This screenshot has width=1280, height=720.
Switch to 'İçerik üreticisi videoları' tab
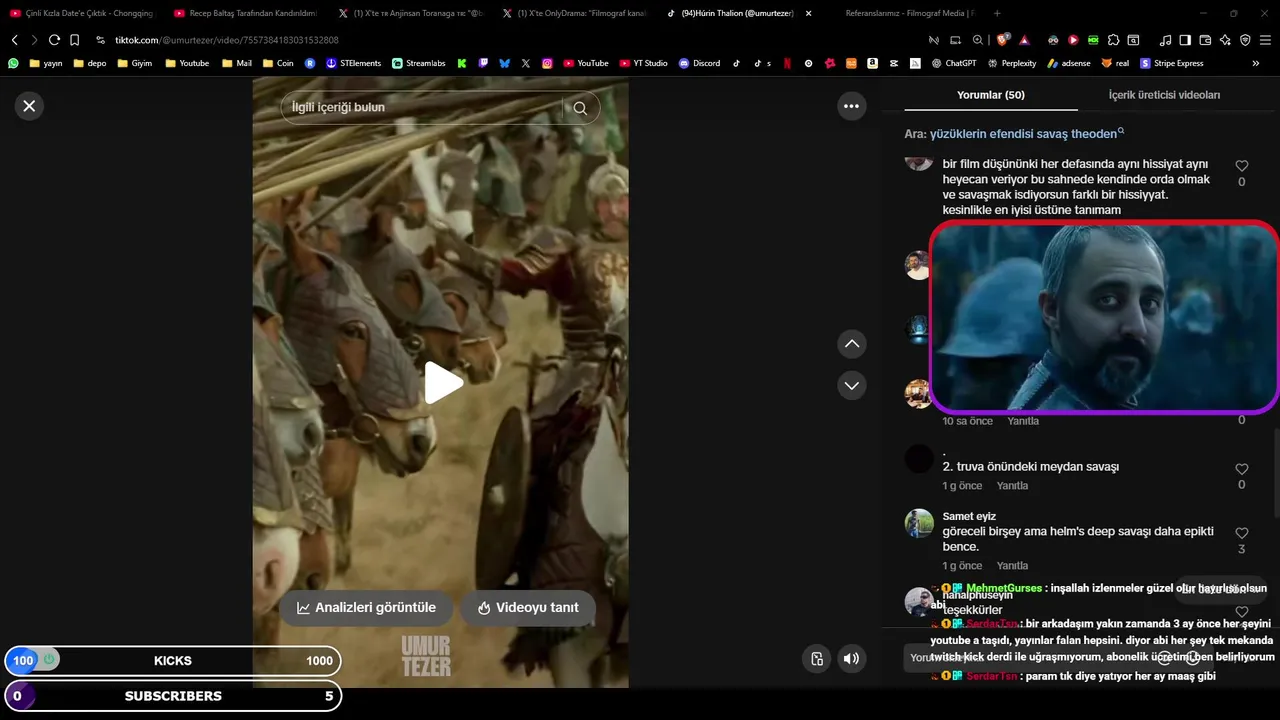[x=1164, y=95]
